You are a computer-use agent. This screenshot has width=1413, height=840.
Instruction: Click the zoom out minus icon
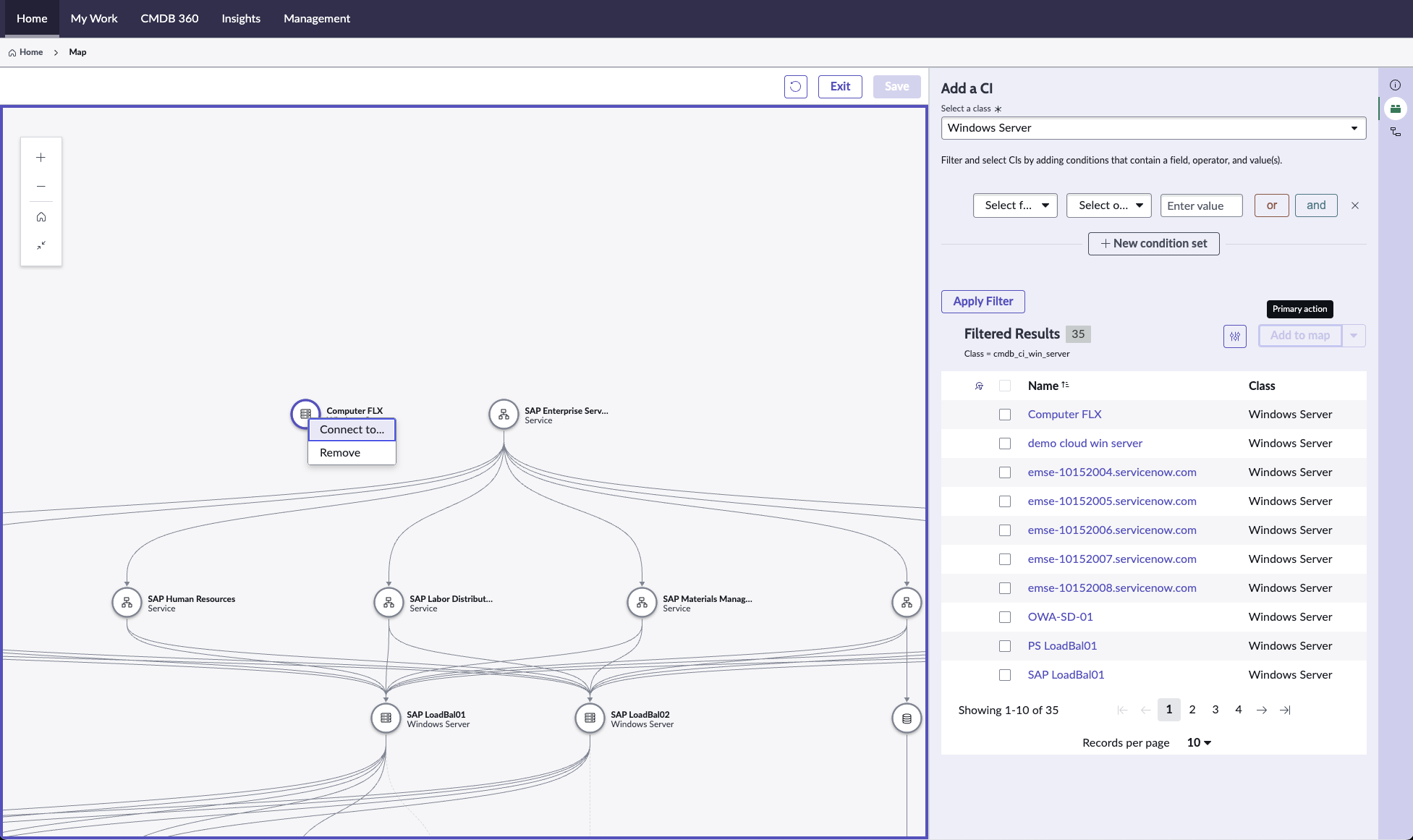(41, 187)
